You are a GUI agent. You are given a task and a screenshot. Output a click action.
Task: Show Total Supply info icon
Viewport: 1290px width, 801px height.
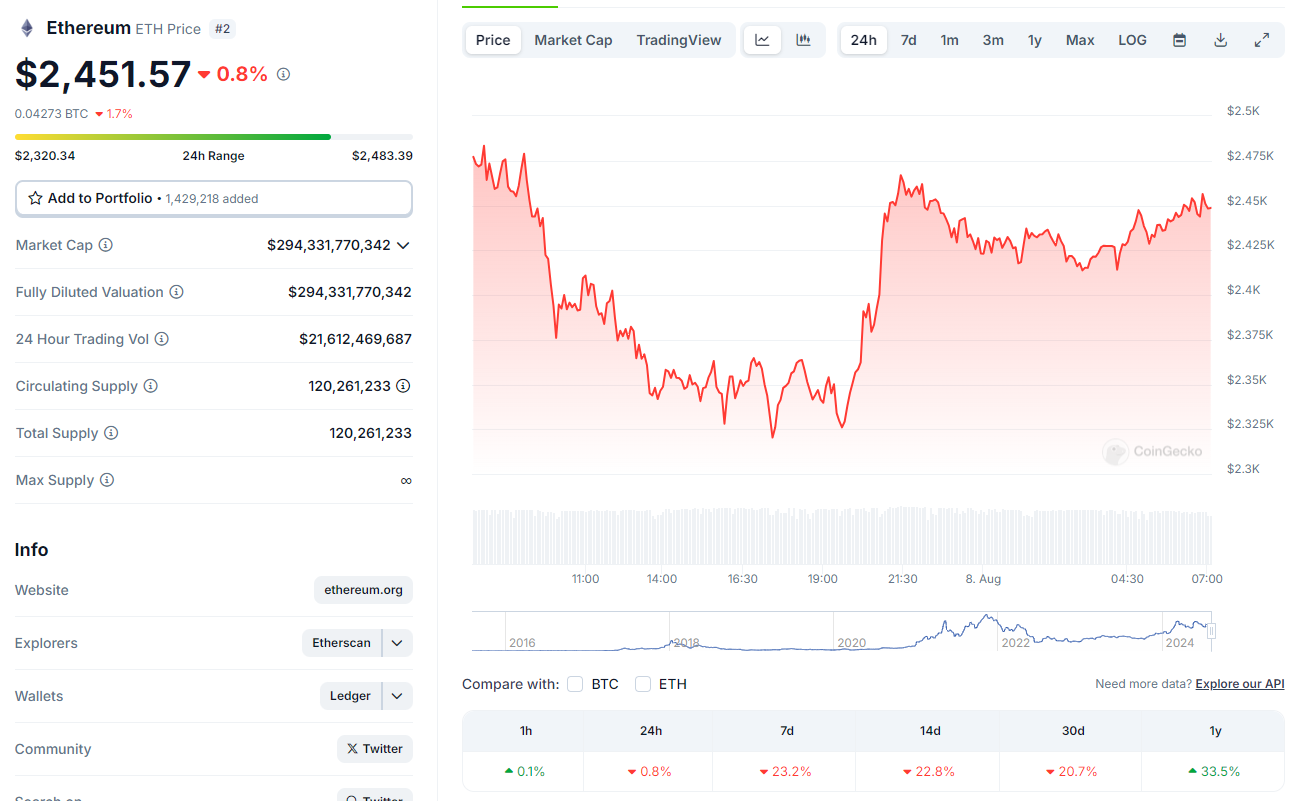[x=111, y=433]
